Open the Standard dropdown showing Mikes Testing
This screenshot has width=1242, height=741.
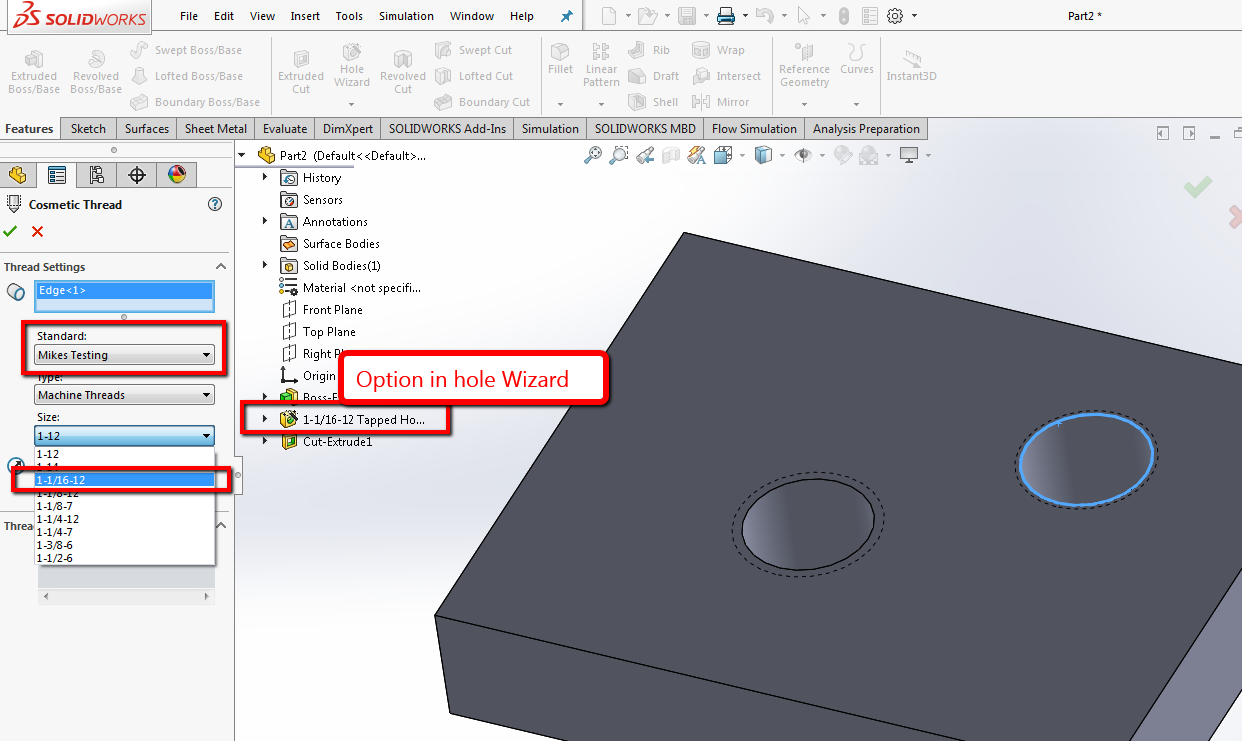click(125, 355)
